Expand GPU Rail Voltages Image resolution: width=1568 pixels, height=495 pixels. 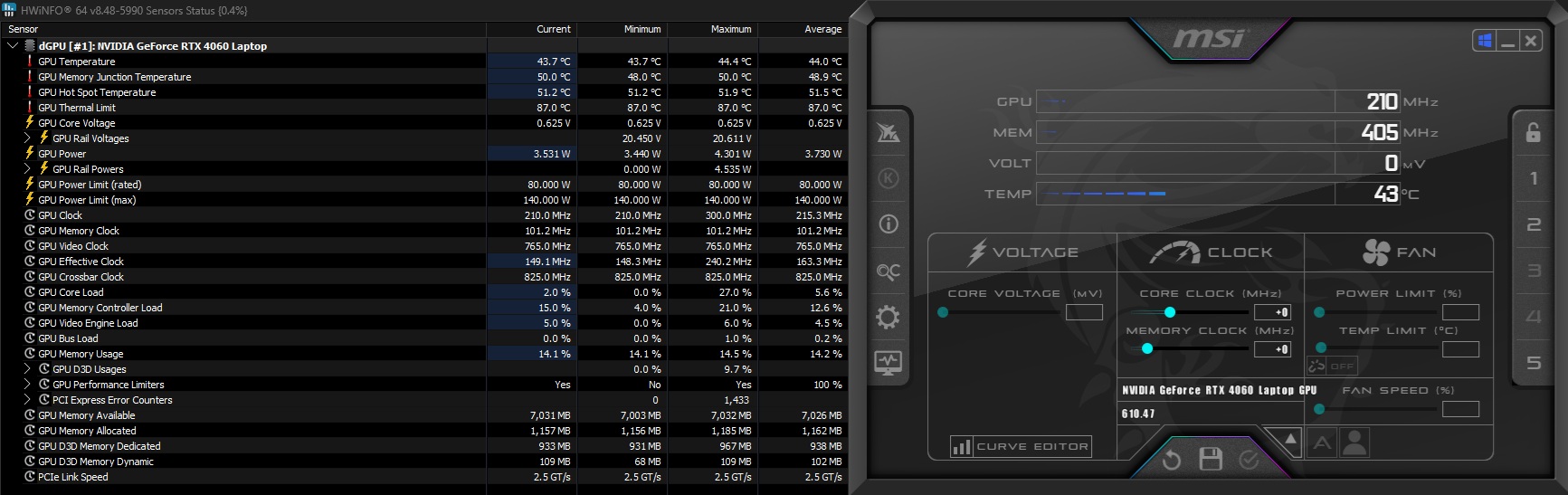click(27, 138)
